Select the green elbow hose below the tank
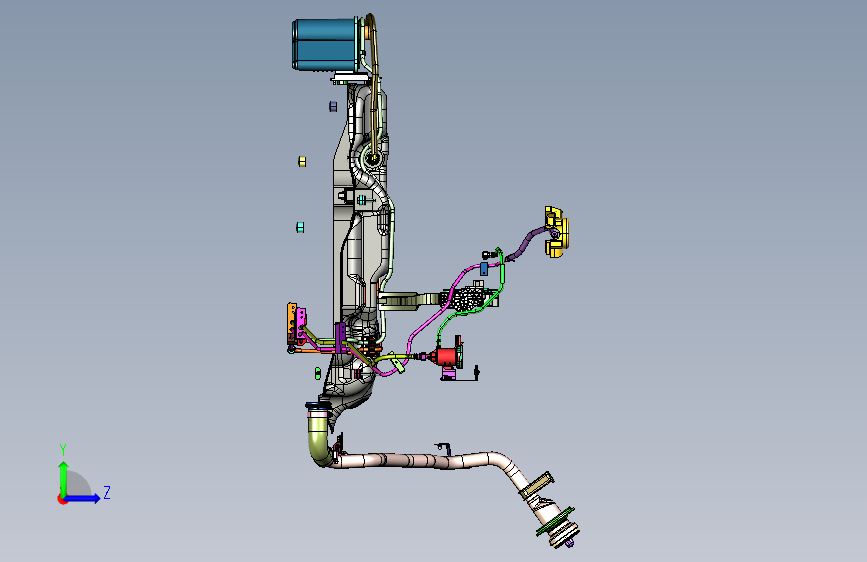Viewport: 867px width, 562px height. click(318, 440)
